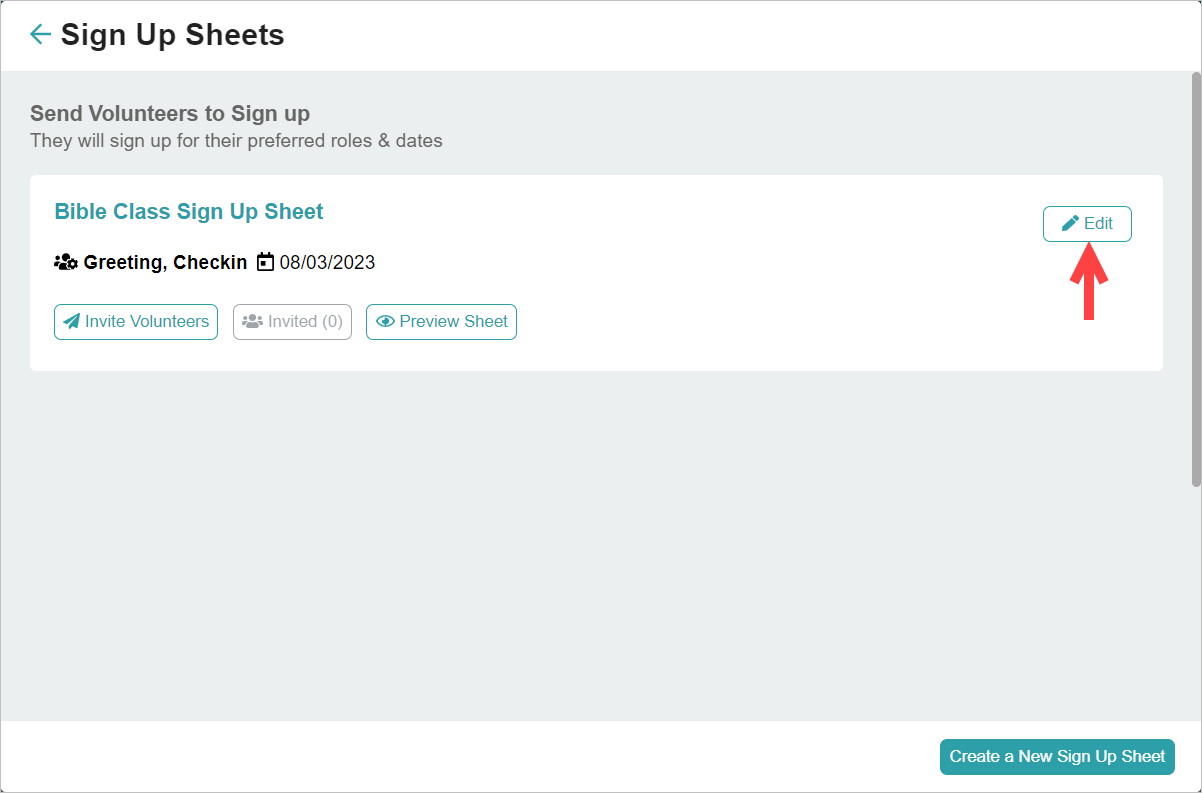Screen dimensions: 1202x793
Task: Click the people icon on the Invited button
Action: click(x=252, y=322)
